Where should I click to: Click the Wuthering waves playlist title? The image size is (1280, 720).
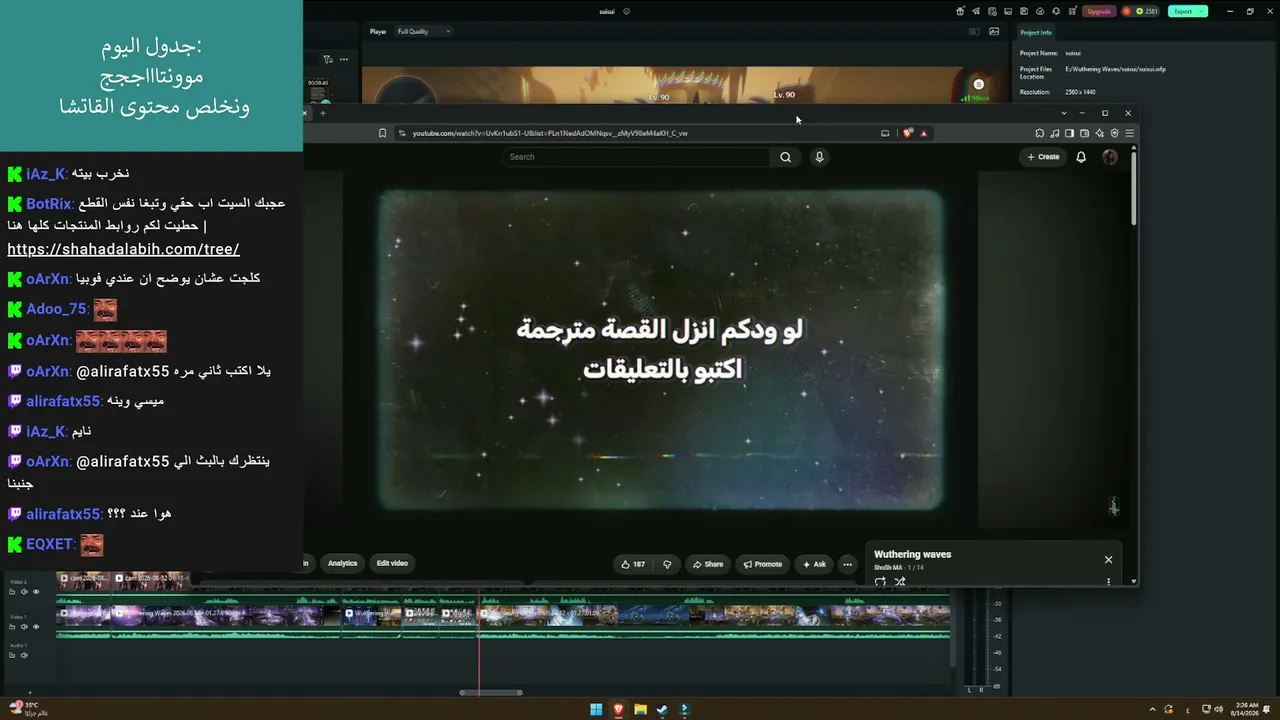pyautogui.click(x=912, y=554)
